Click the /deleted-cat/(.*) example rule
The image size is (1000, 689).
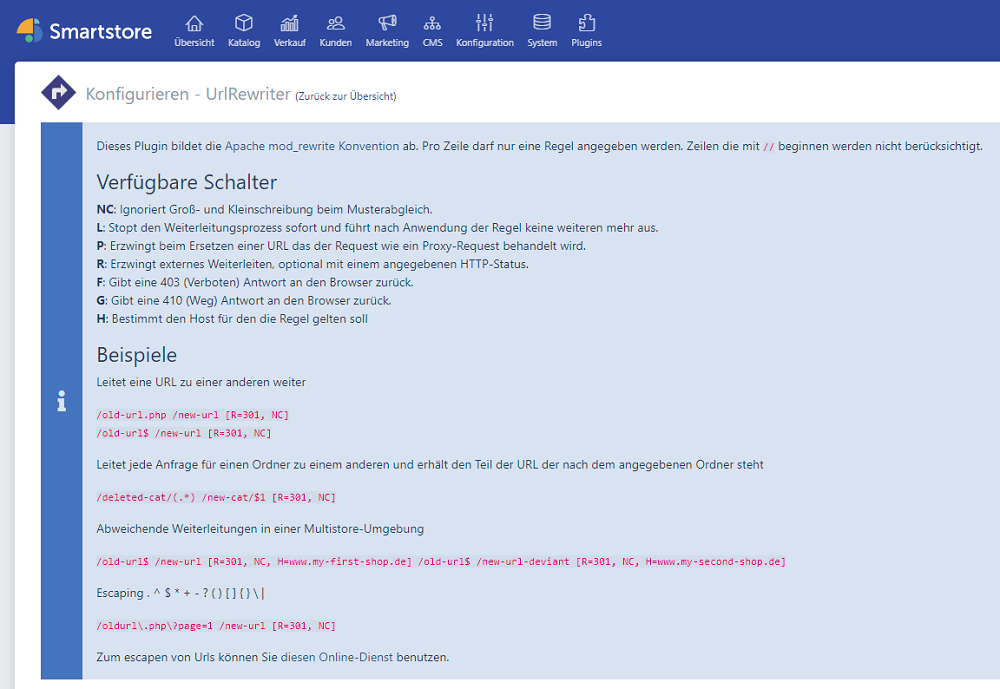click(216, 497)
